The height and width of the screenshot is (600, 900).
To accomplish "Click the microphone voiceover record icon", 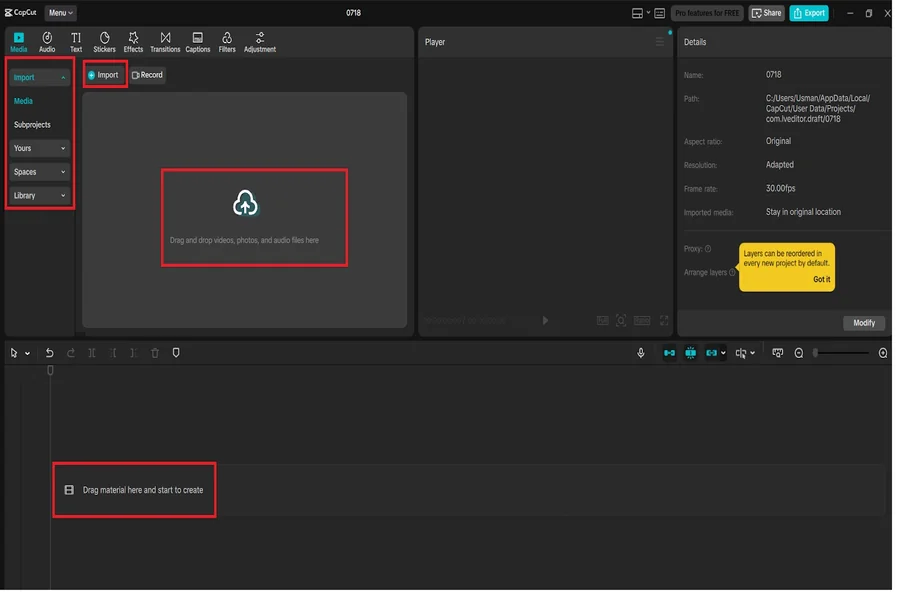I will [641, 353].
